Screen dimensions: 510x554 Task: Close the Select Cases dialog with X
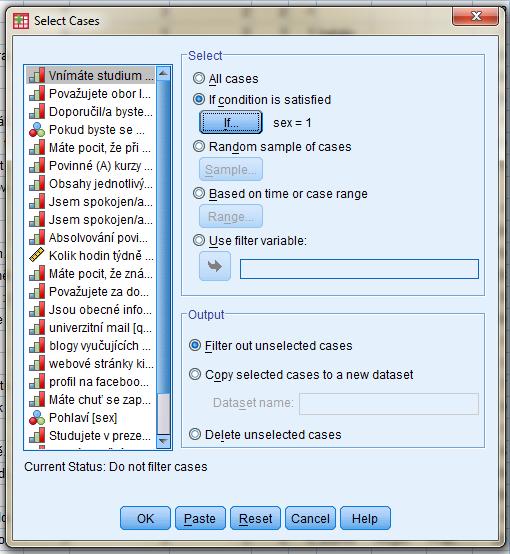click(x=476, y=16)
